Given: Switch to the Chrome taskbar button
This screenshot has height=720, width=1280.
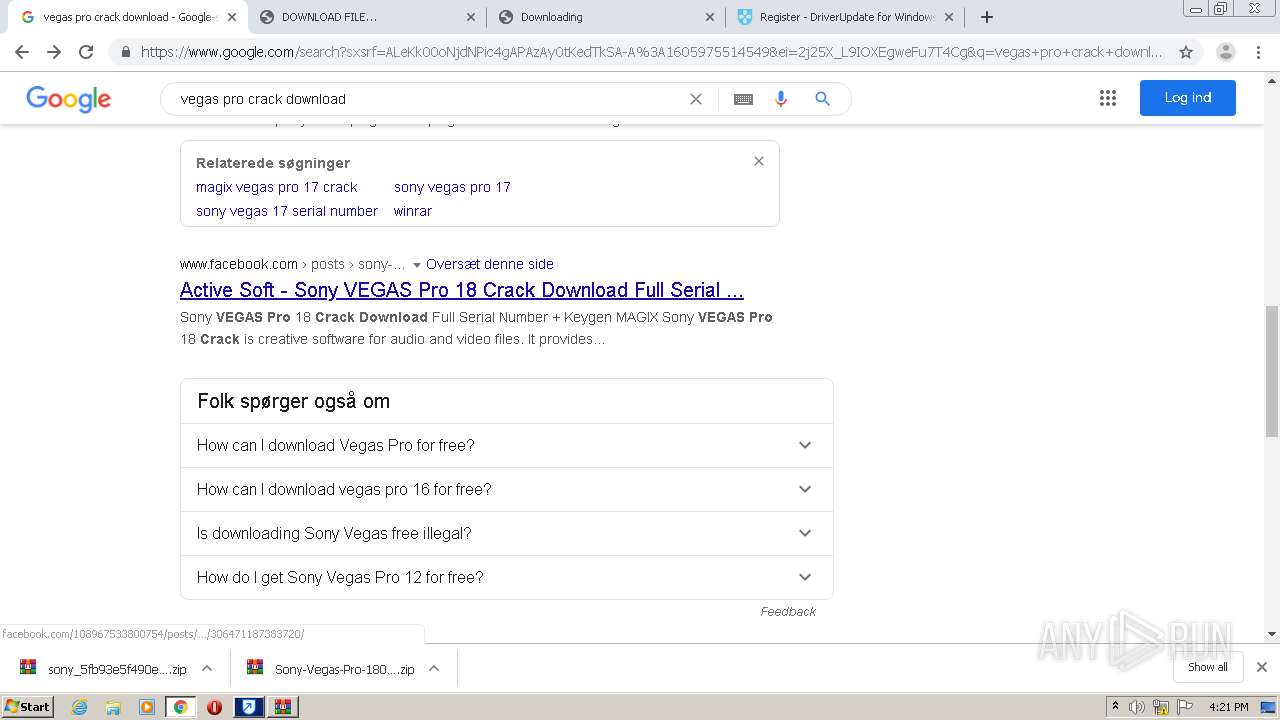Looking at the screenshot, I should pos(180,707).
